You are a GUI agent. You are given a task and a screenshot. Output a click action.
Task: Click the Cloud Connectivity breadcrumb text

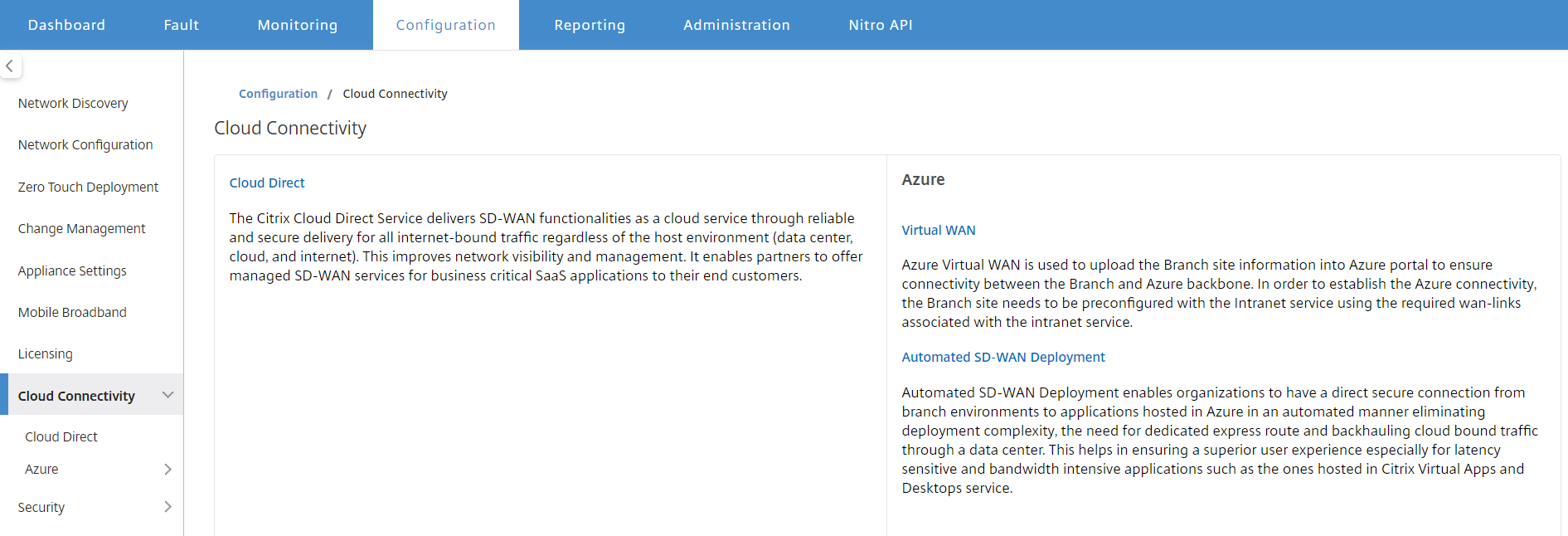coord(395,94)
